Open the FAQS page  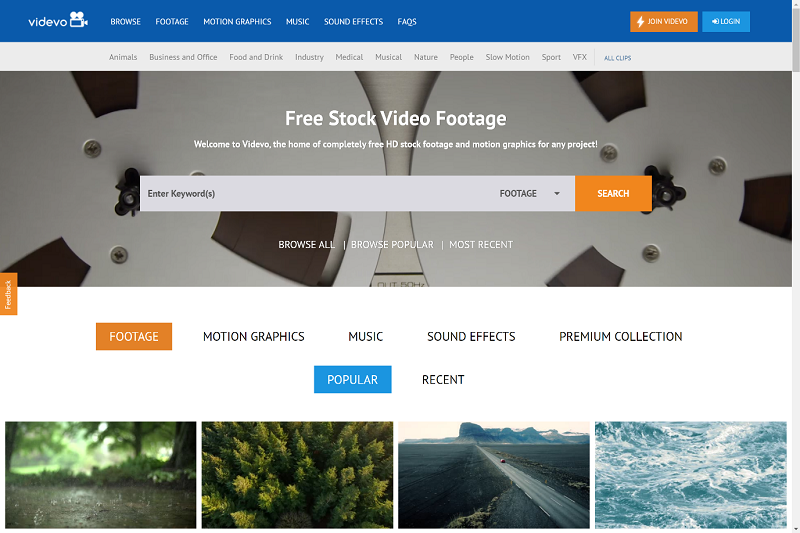coord(407,21)
